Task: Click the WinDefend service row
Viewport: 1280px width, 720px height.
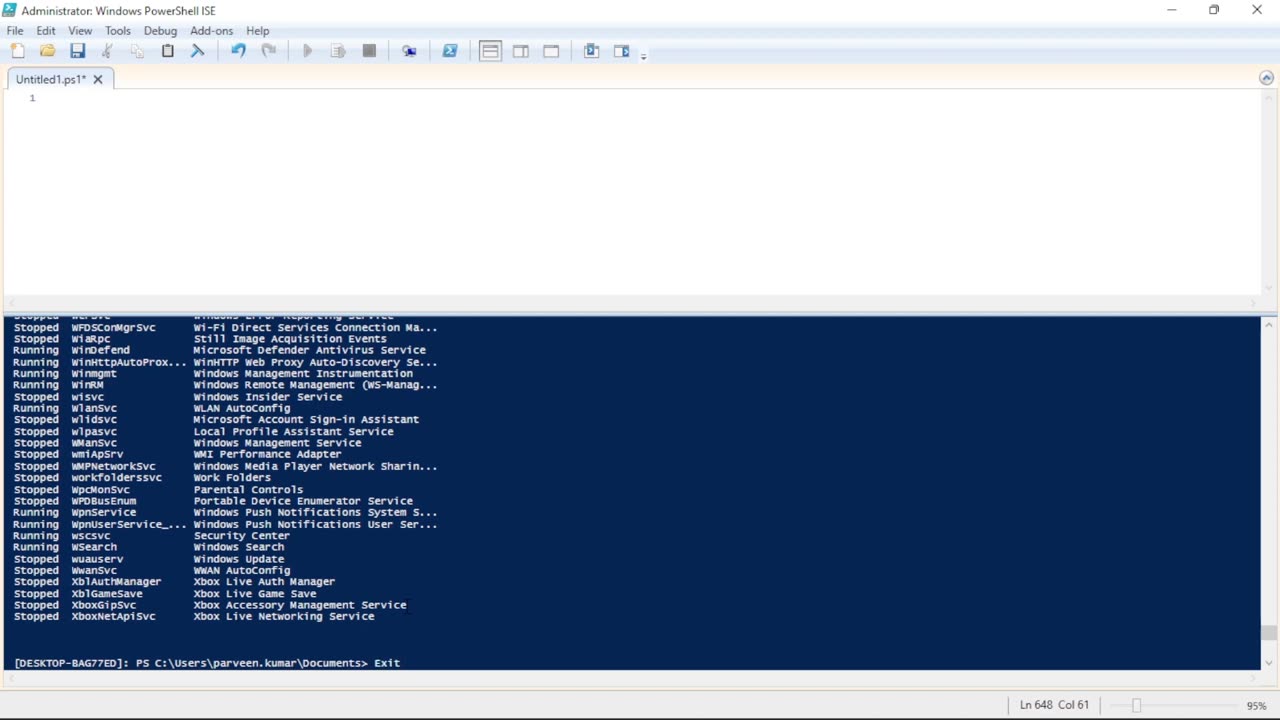Action: (x=220, y=350)
